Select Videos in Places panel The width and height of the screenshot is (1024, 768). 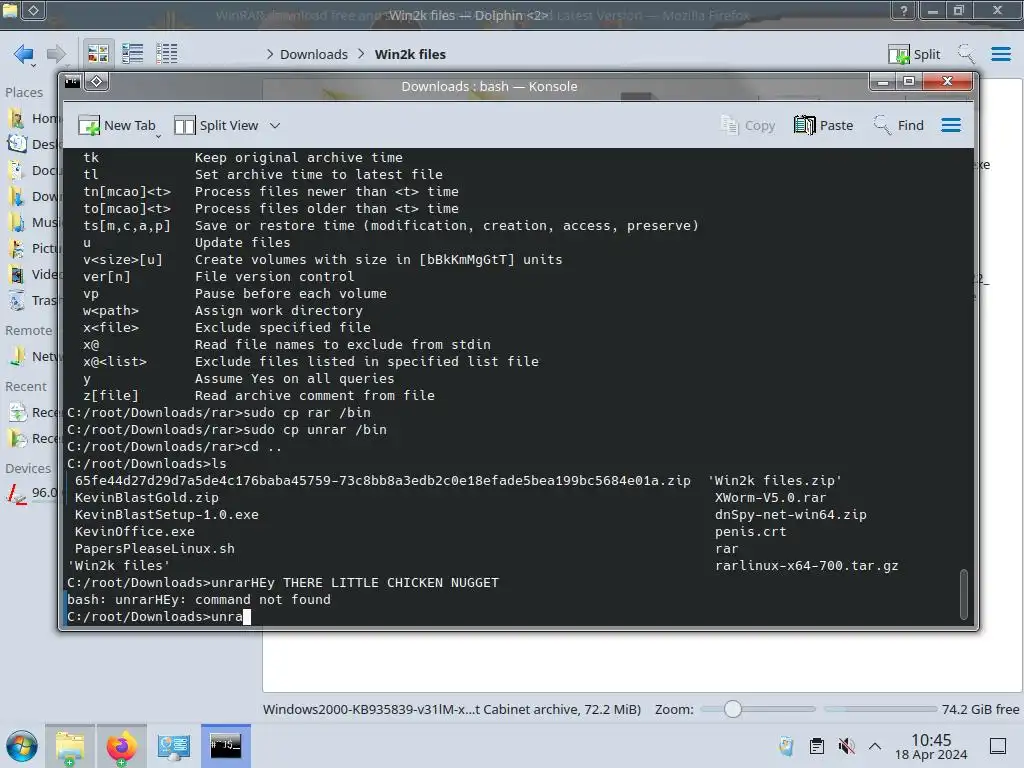pyautogui.click(x=32, y=274)
